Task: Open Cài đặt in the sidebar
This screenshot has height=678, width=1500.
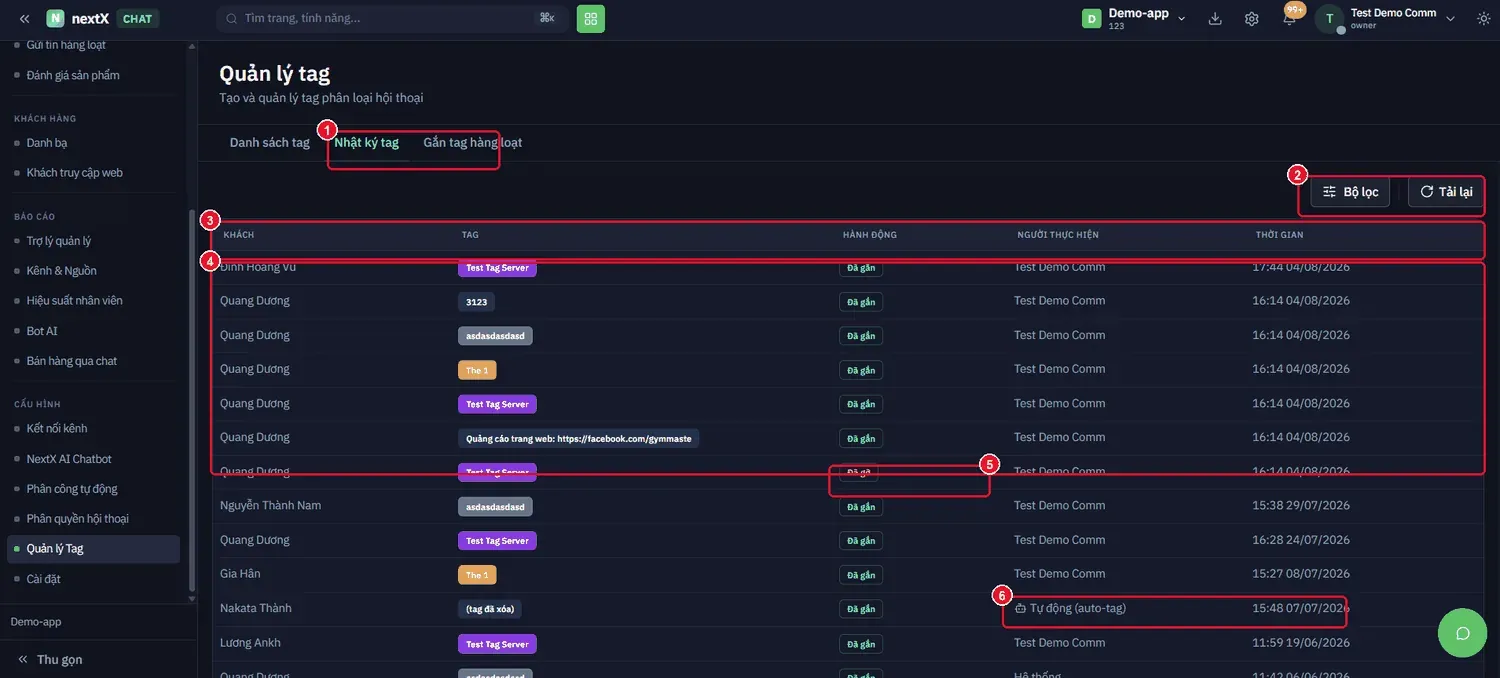Action: tap(44, 579)
